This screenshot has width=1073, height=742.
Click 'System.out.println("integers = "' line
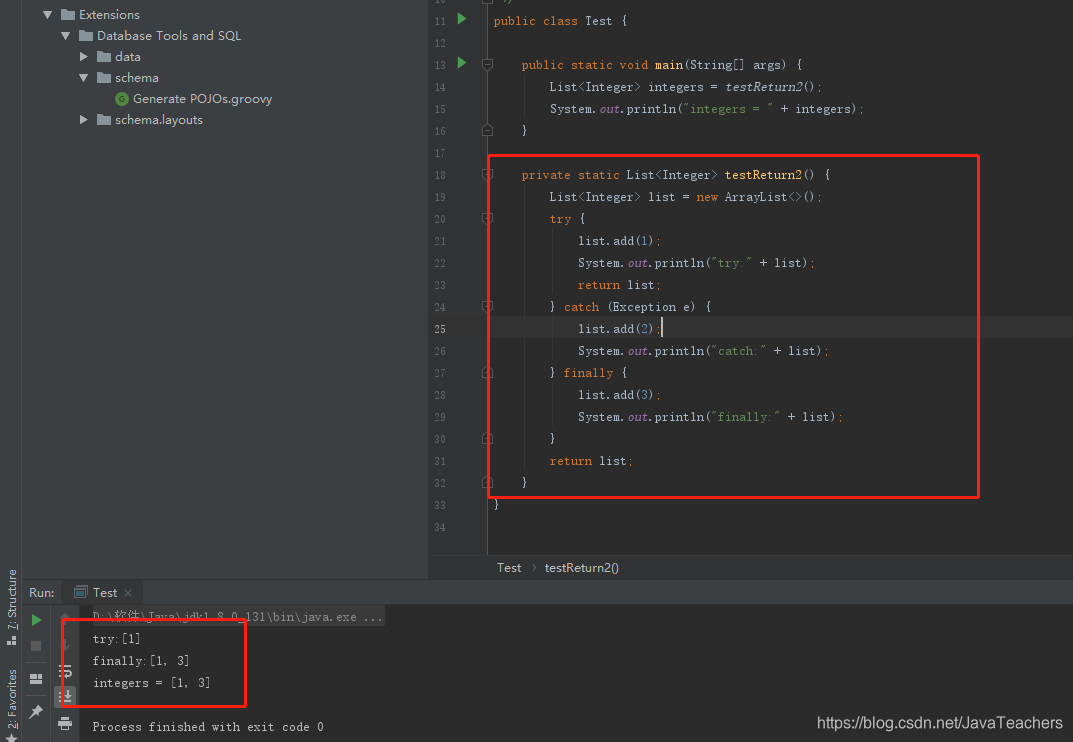706,109
